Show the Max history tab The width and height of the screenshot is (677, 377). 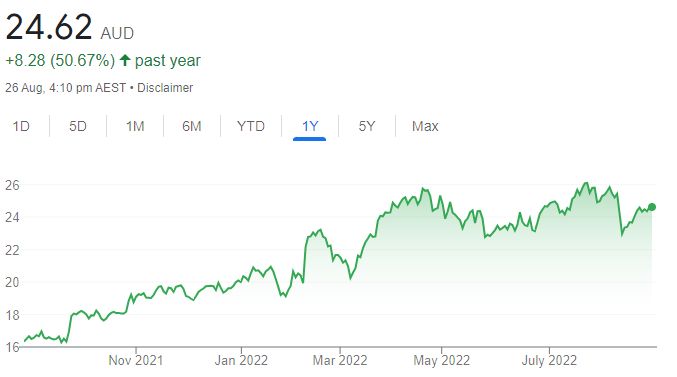(x=425, y=126)
